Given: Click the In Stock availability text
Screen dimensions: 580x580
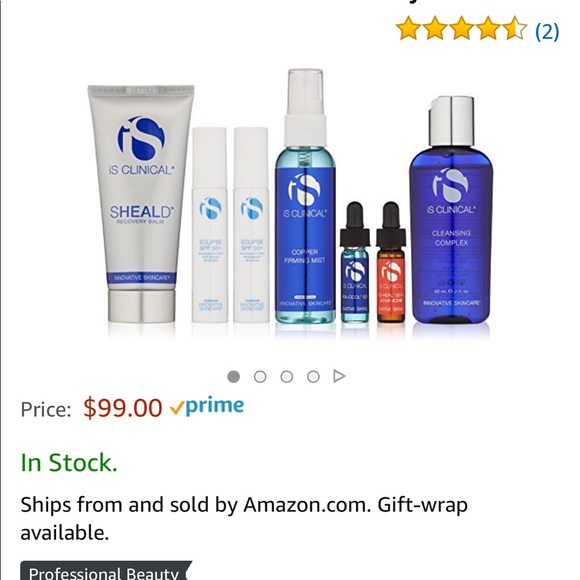Looking at the screenshot, I should 69,463.
